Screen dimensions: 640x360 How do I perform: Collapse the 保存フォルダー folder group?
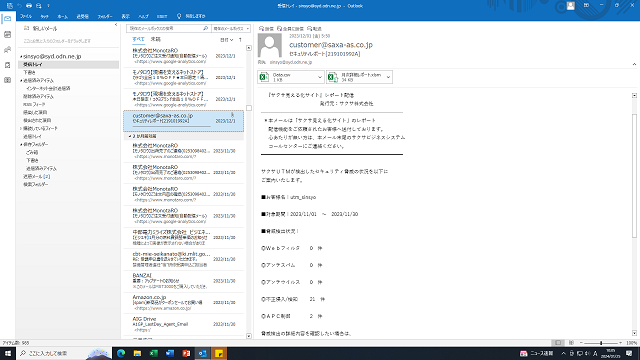point(21,144)
